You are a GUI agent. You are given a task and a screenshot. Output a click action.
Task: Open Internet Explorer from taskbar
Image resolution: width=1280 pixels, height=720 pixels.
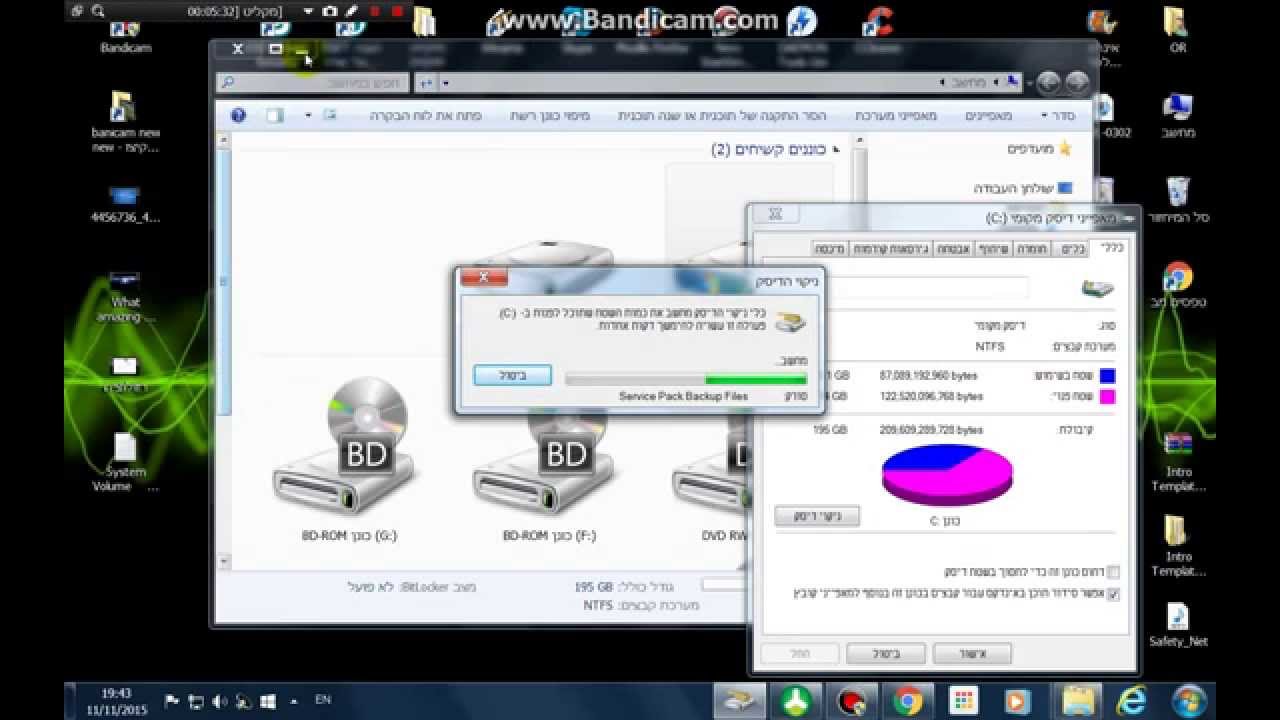coord(1130,701)
